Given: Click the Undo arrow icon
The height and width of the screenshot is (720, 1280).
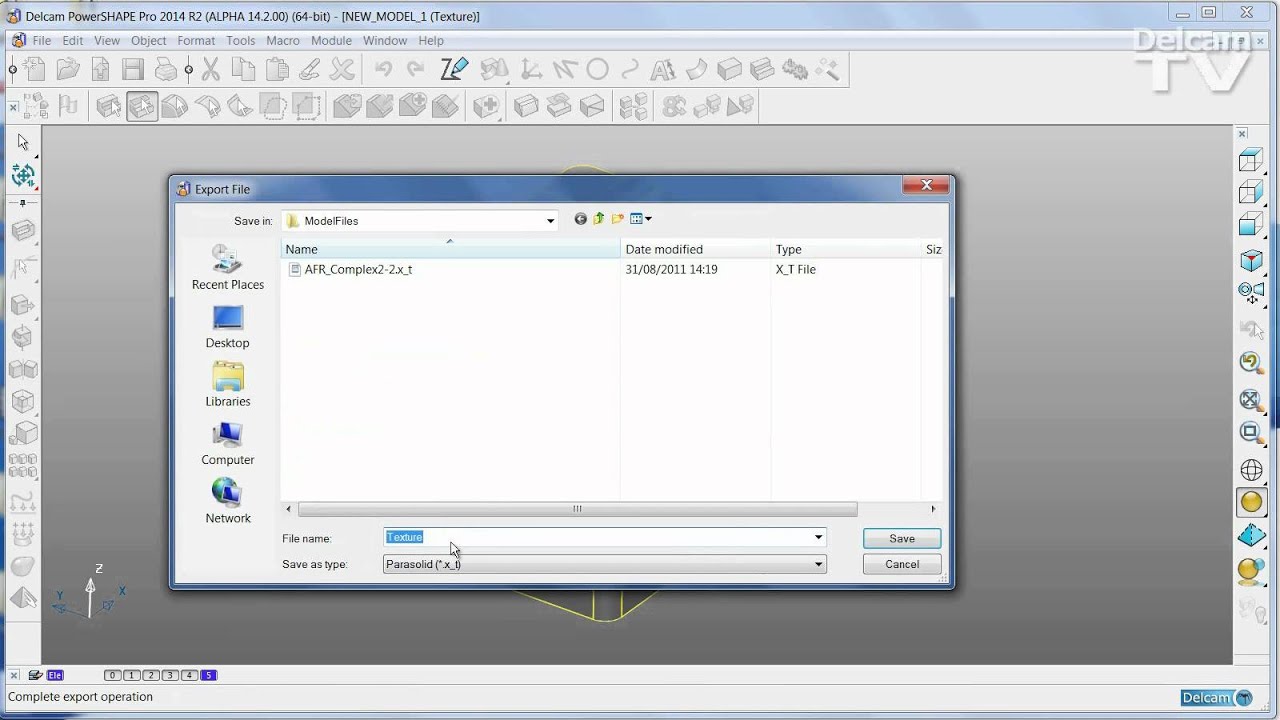Looking at the screenshot, I should coord(383,69).
